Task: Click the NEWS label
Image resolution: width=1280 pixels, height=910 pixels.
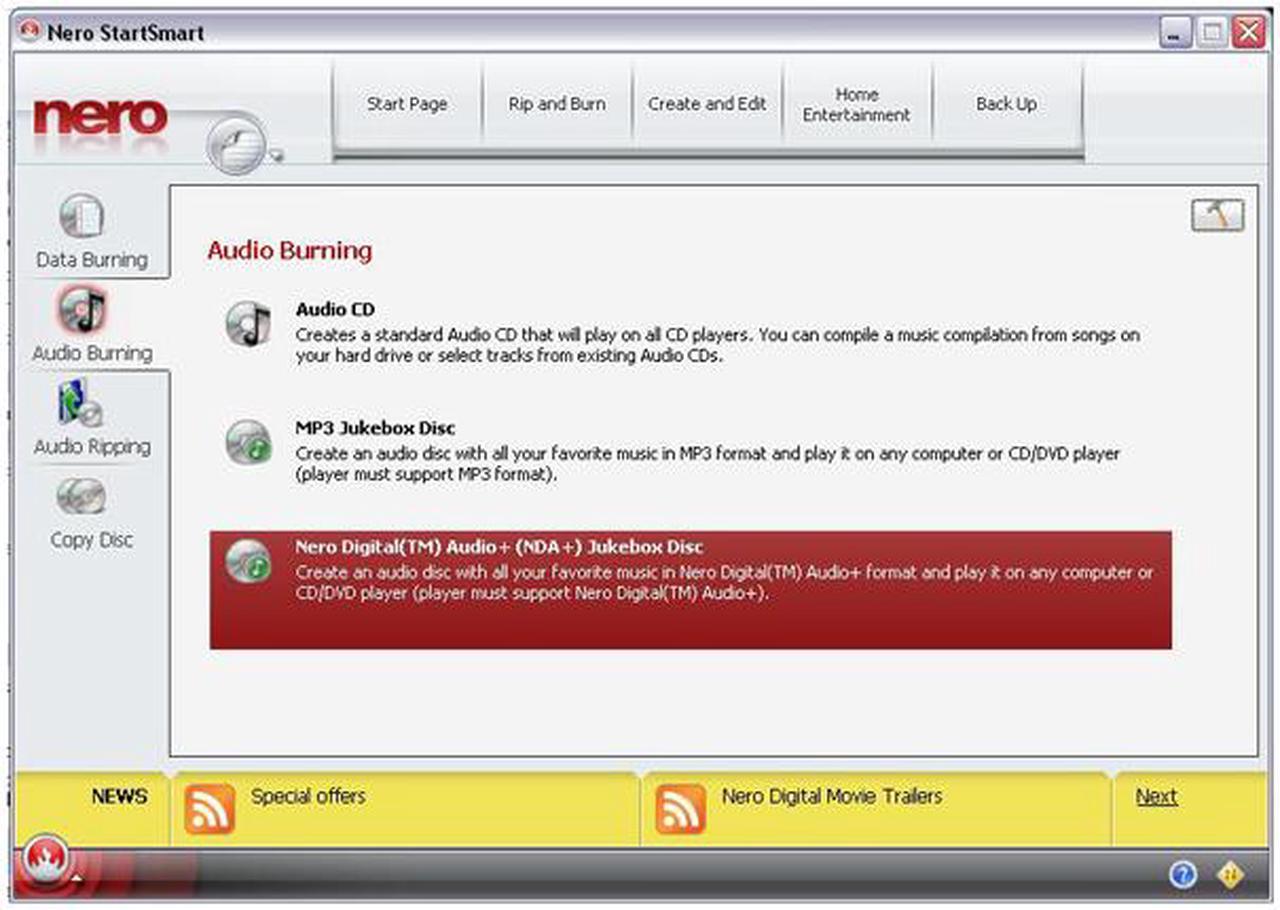Action: (119, 797)
